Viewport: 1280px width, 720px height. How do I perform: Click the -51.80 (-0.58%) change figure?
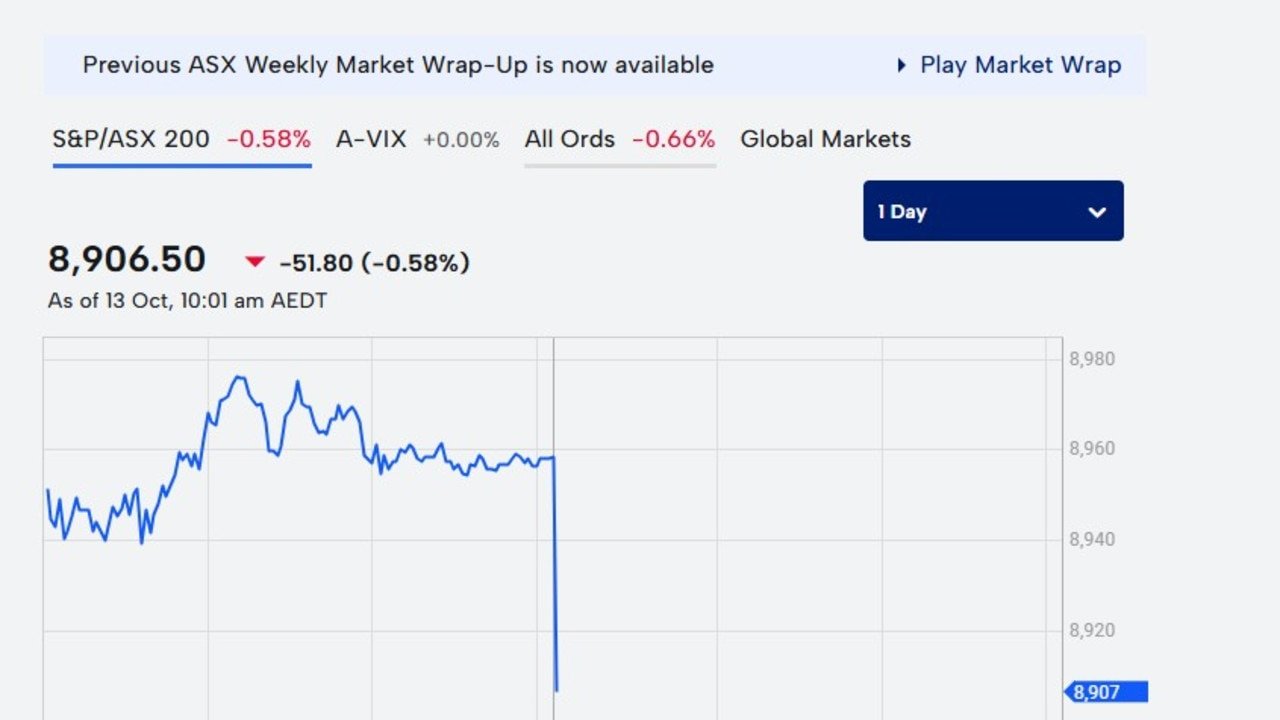(374, 263)
